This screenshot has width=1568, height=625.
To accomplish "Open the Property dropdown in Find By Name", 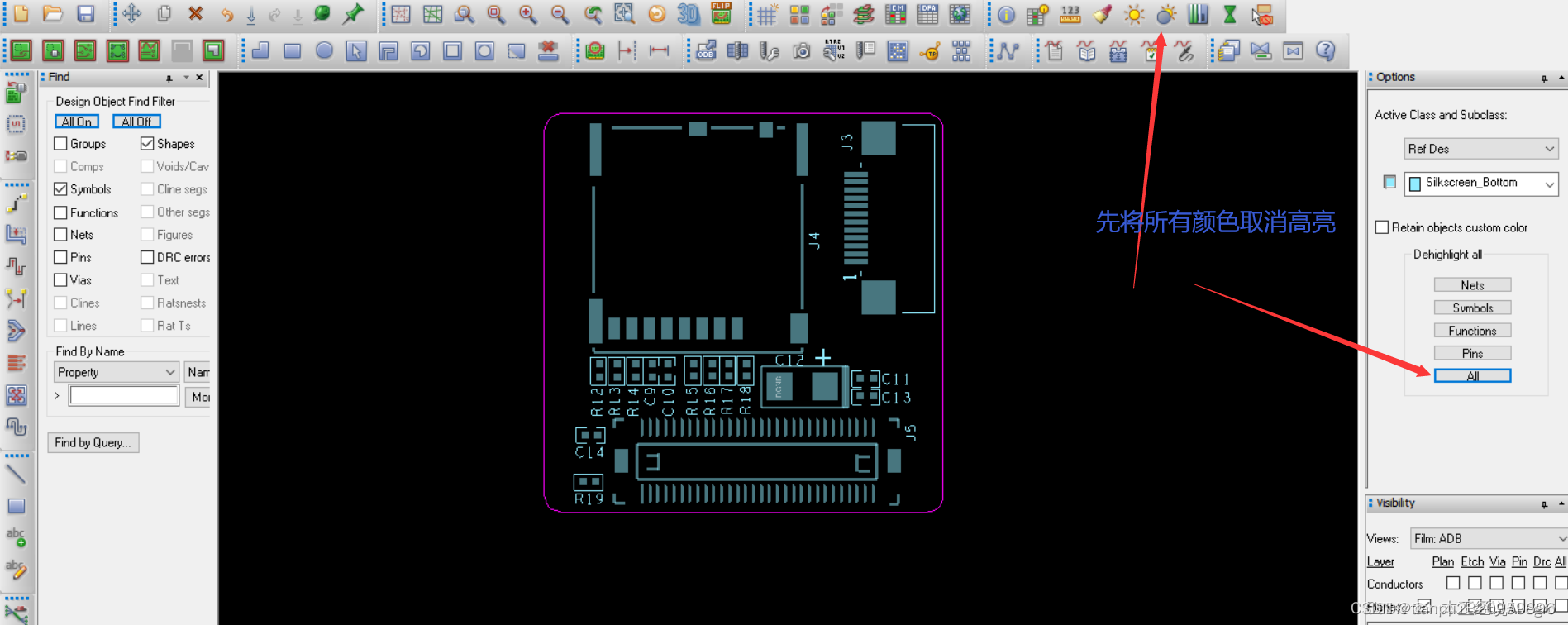I will [116, 372].
